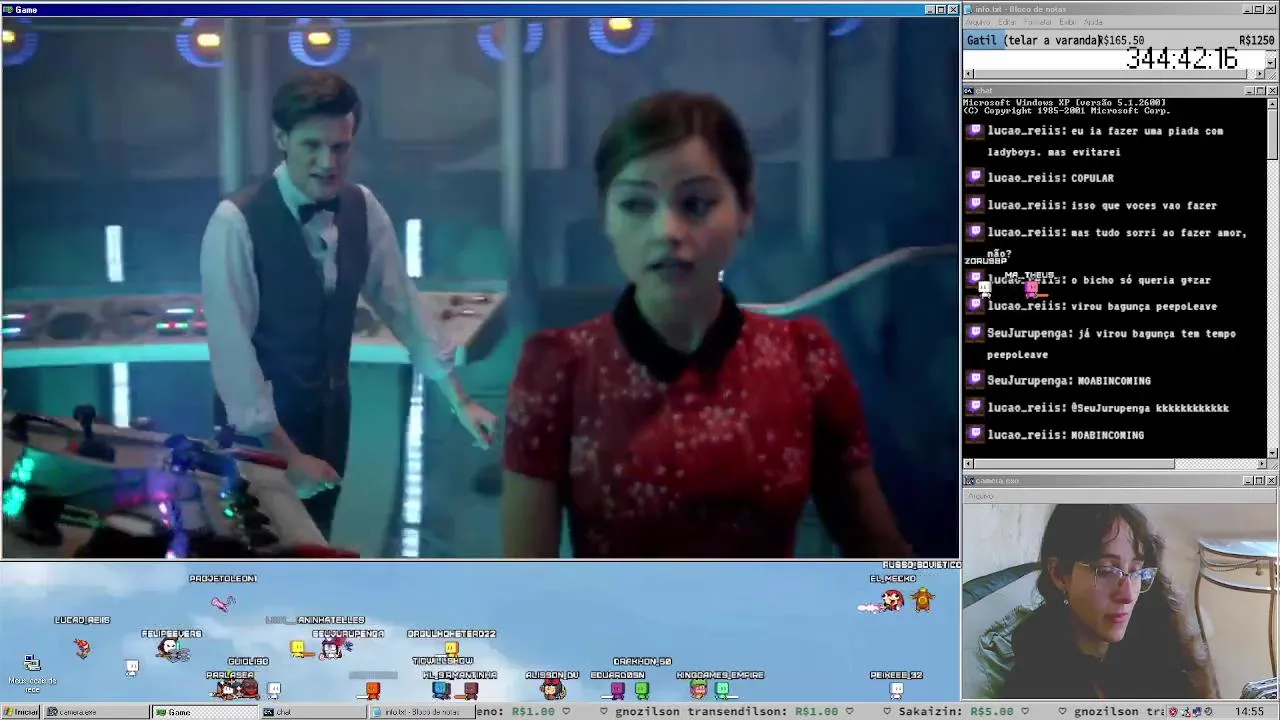Click the RUSSO_SOVIETICO bear character sprite
This screenshot has height=720, width=1280.
923,599
